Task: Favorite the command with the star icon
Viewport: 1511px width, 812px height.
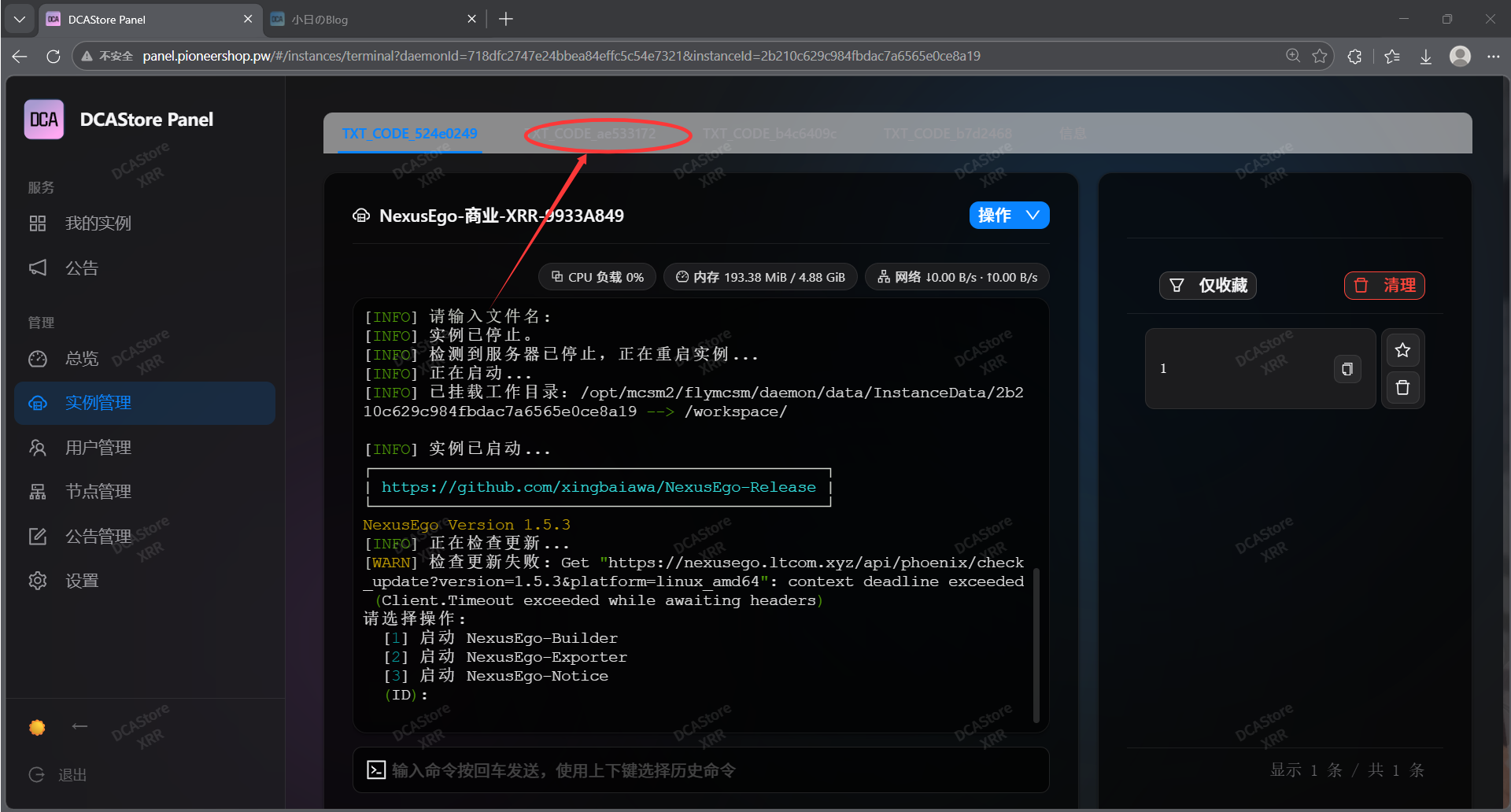Action: [1402, 350]
